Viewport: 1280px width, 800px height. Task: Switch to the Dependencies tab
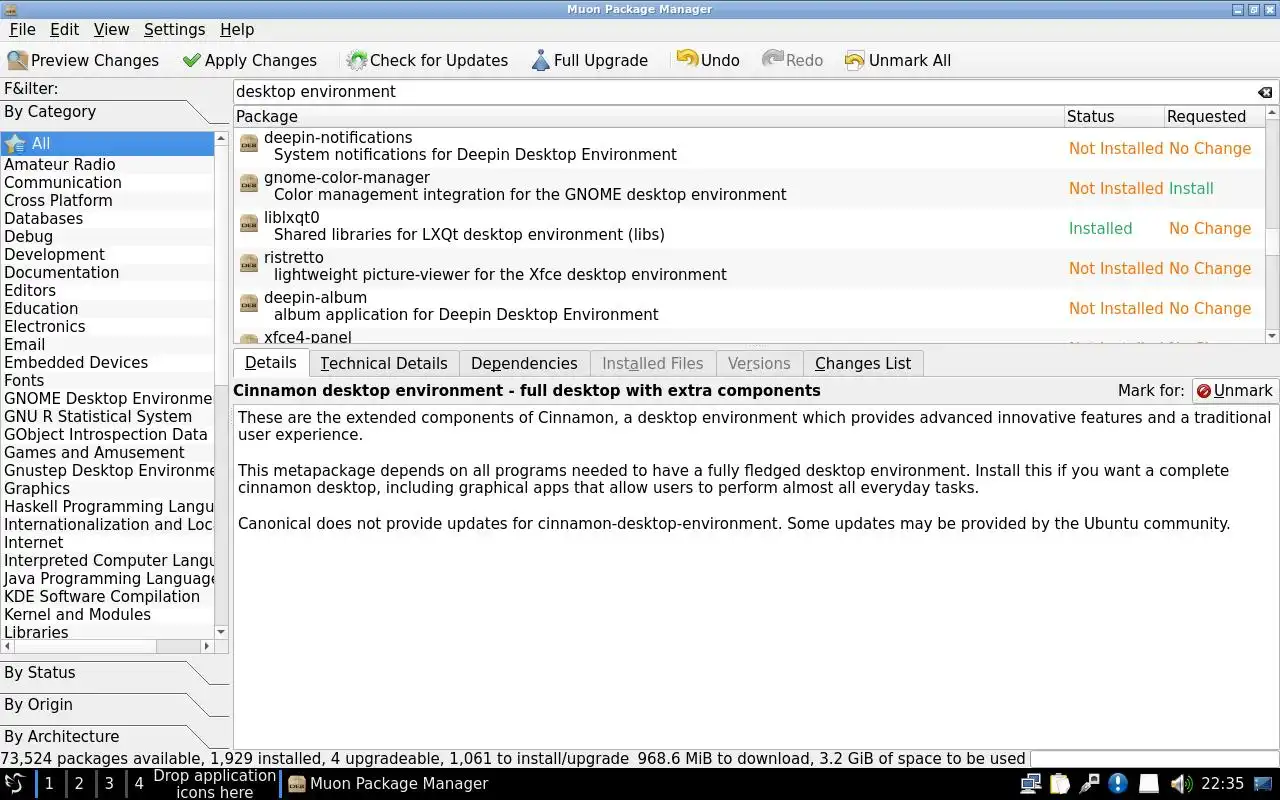(524, 363)
